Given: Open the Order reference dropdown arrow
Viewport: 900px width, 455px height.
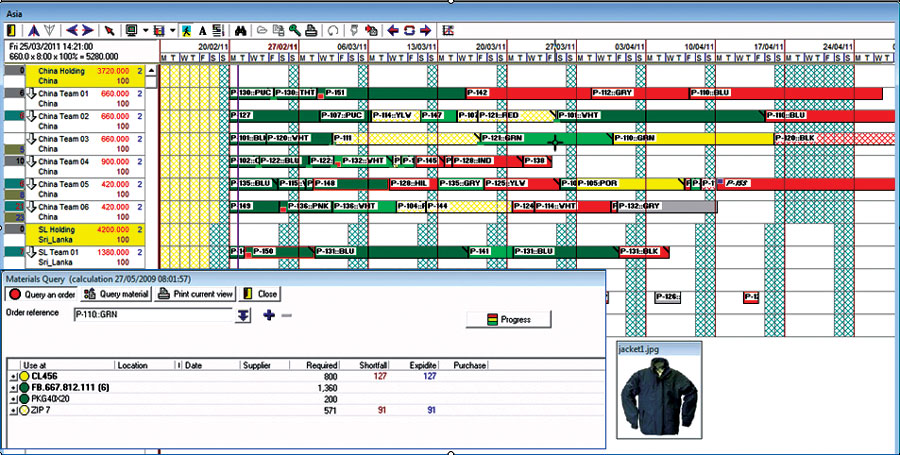Looking at the screenshot, I should [243, 316].
